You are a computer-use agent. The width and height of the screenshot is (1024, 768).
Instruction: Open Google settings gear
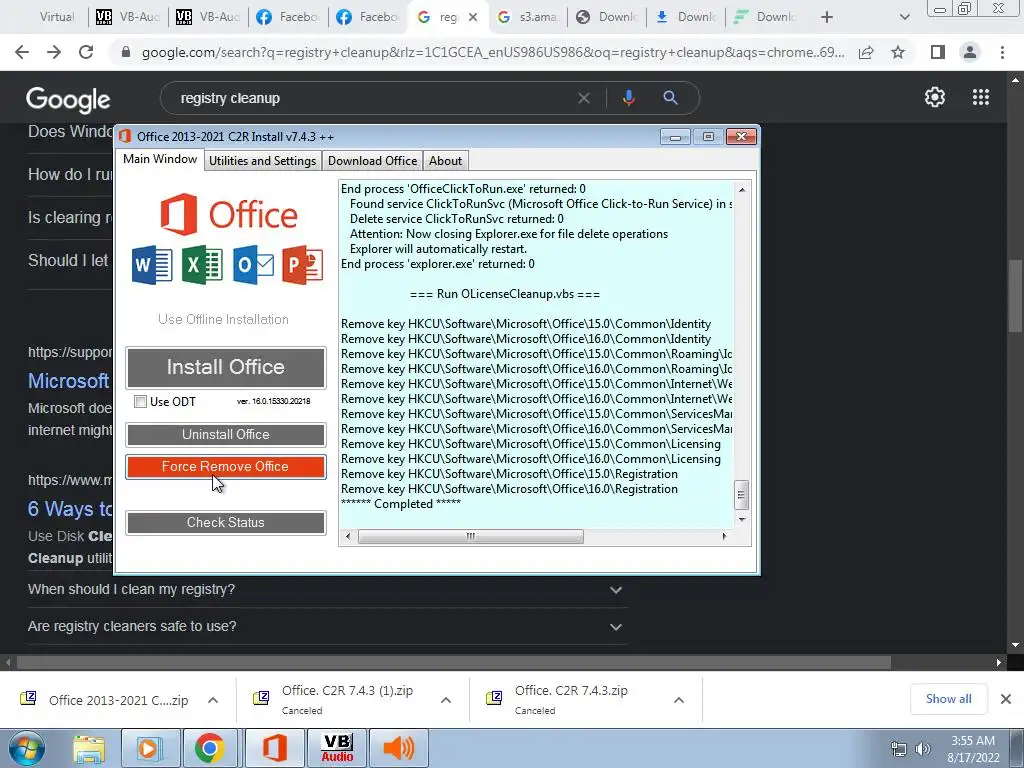coord(935,97)
